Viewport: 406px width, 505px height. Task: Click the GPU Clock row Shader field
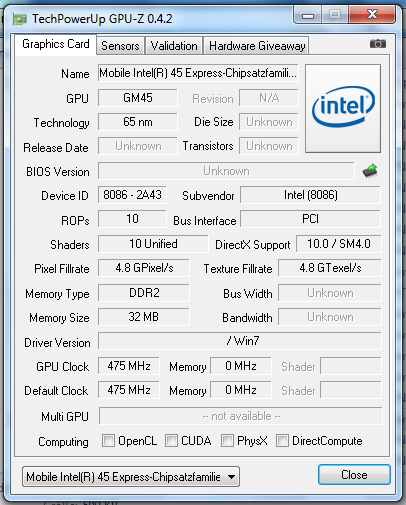[351, 366]
